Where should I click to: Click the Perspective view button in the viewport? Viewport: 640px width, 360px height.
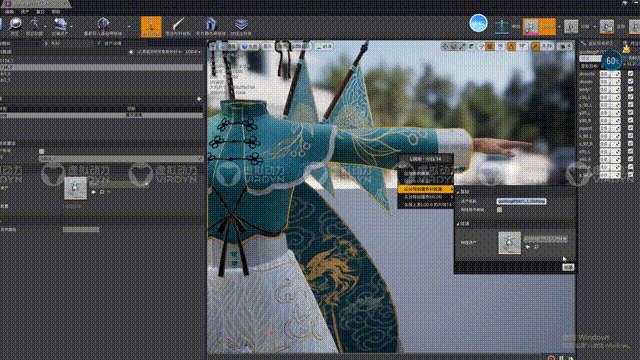(229, 46)
